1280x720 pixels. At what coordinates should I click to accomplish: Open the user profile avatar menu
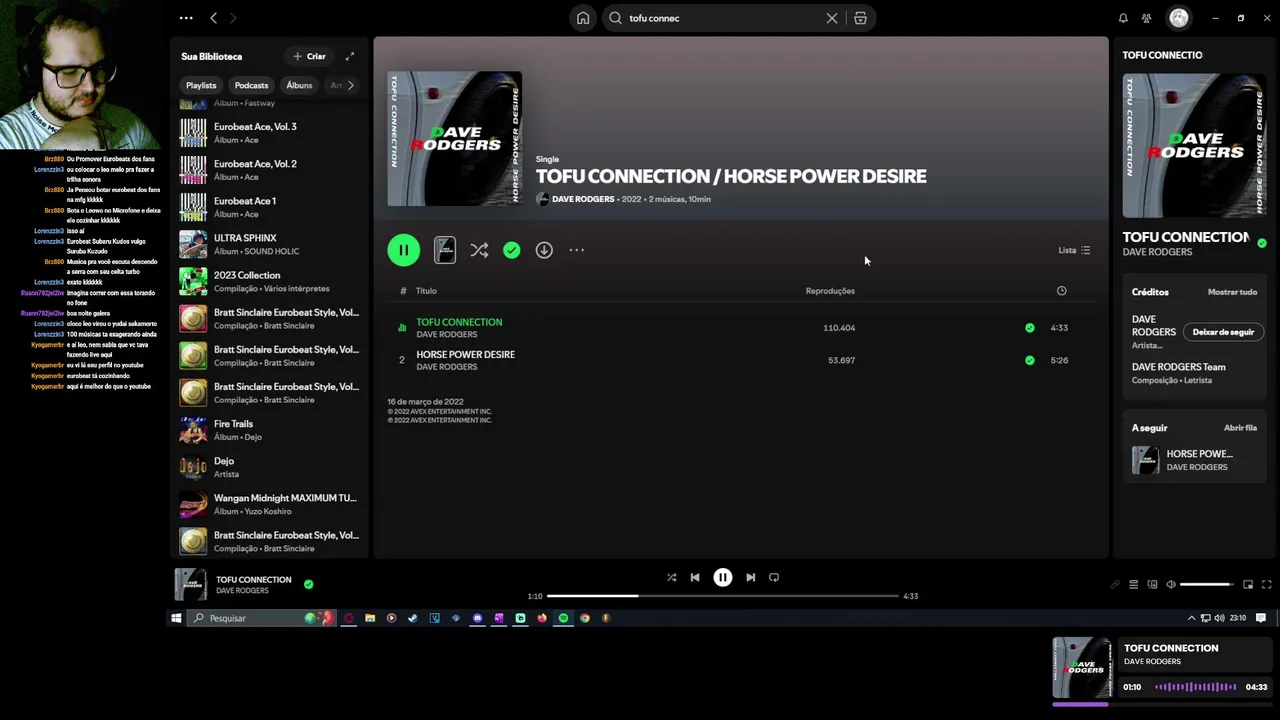pos(1179,18)
